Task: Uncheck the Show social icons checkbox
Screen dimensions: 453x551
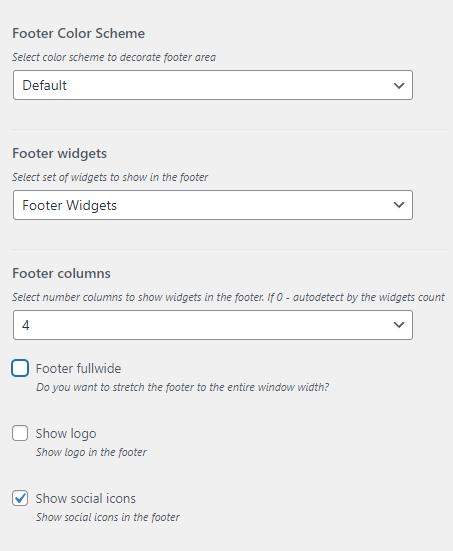Action: click(20, 498)
